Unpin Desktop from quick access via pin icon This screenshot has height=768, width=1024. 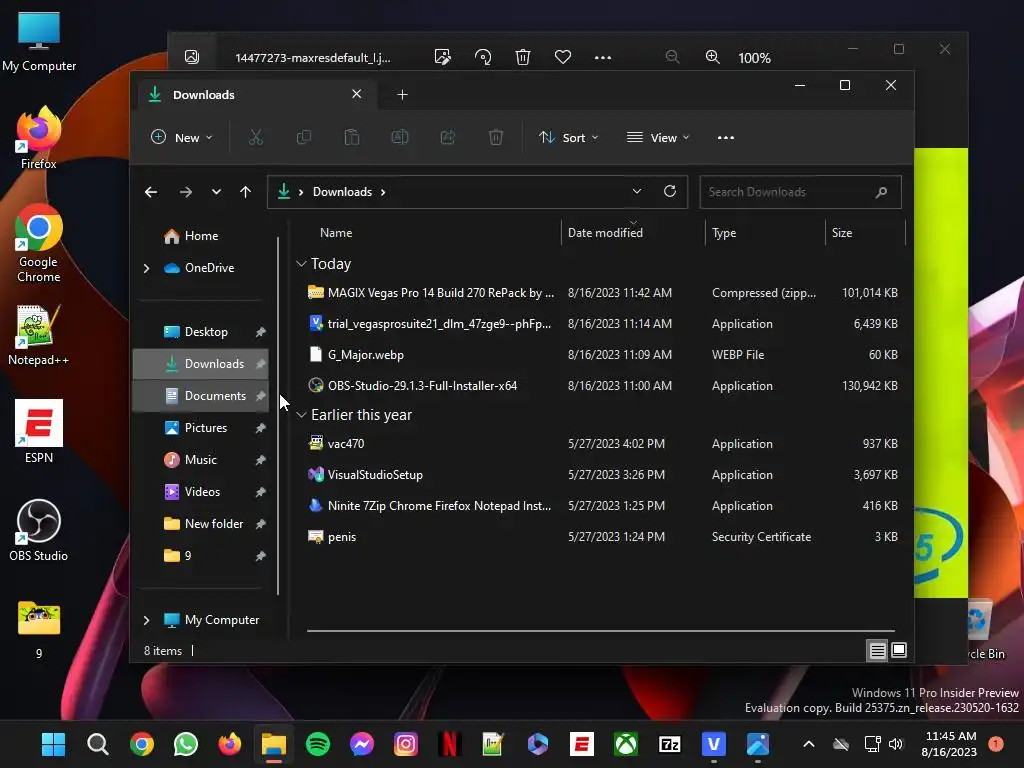coord(261,332)
